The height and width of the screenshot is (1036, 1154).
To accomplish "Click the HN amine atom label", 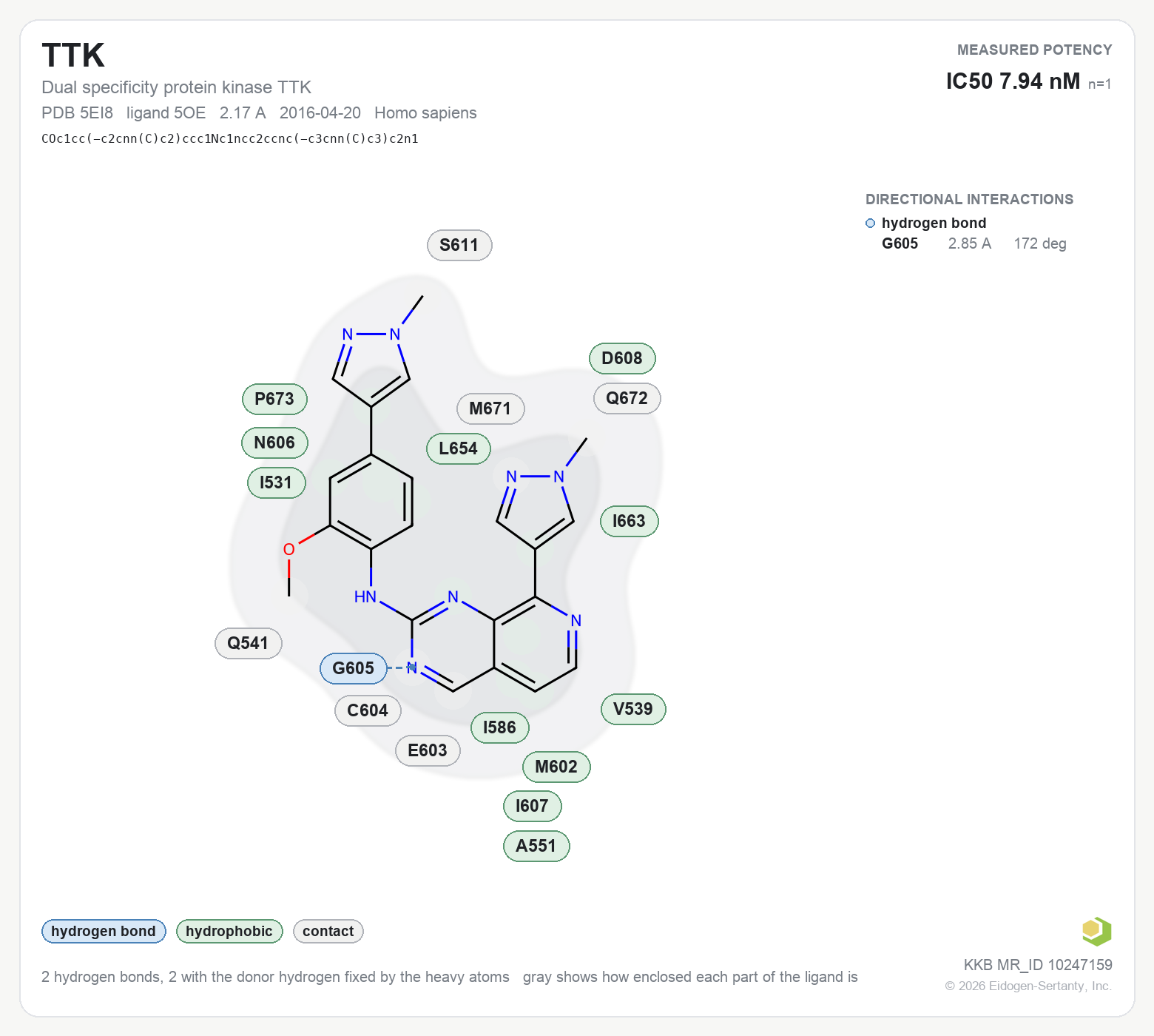I will point(365,596).
